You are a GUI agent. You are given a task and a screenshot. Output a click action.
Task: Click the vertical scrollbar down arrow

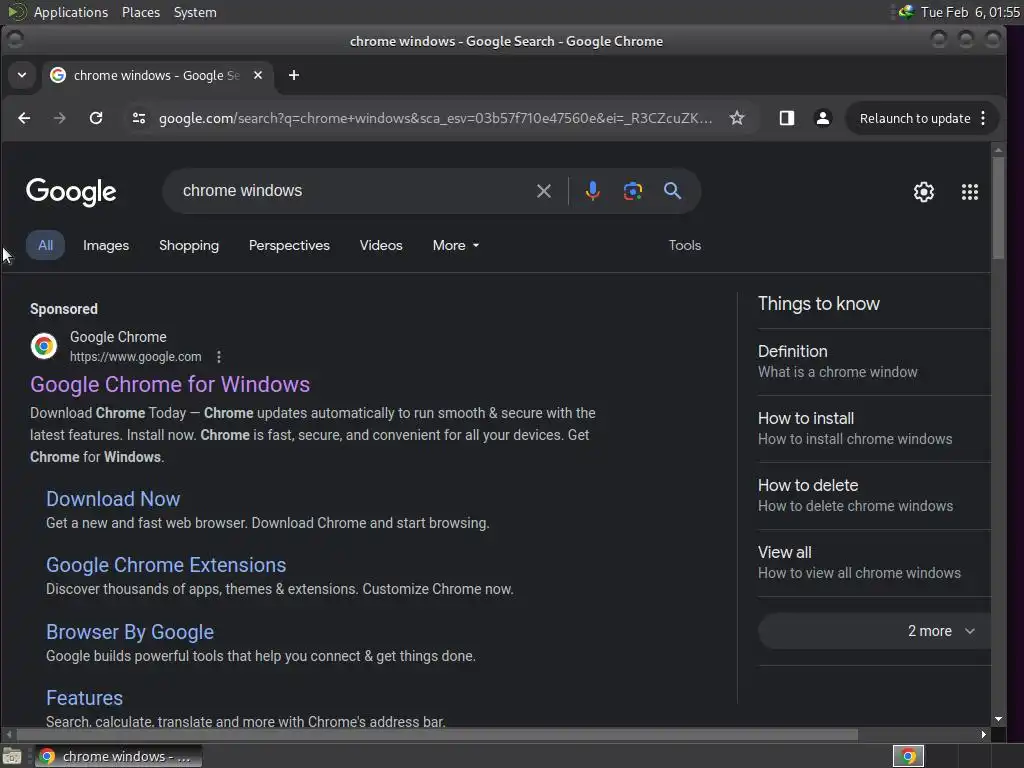tap(998, 719)
